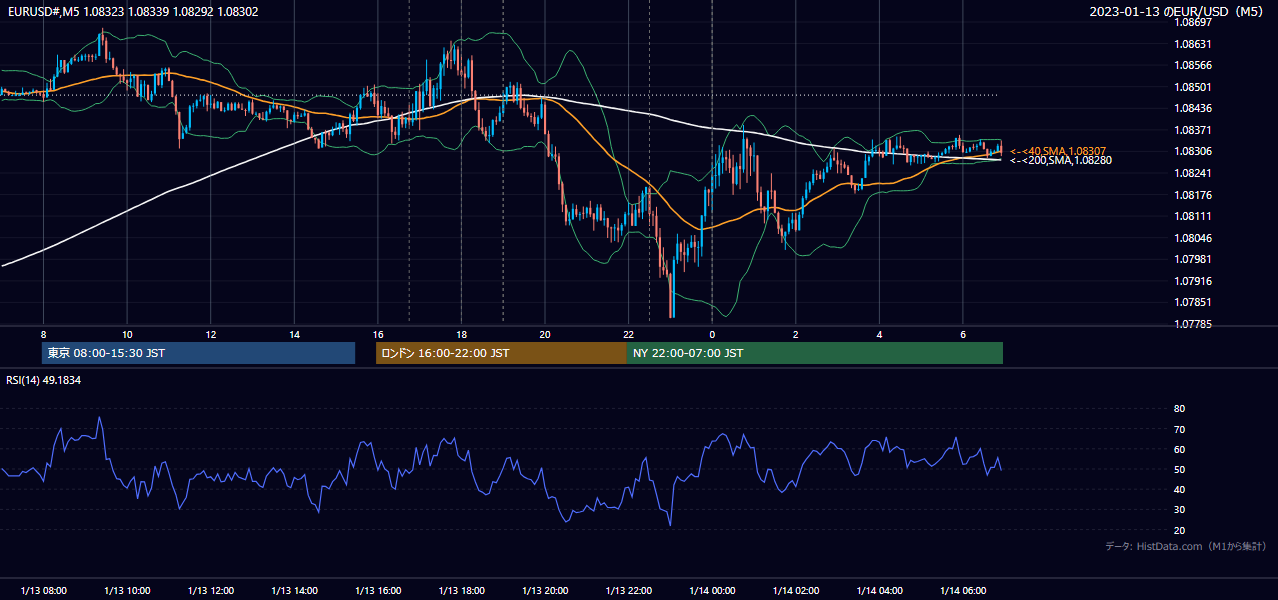Click the '1/14 02:00' time label

pyautogui.click(x=795, y=591)
